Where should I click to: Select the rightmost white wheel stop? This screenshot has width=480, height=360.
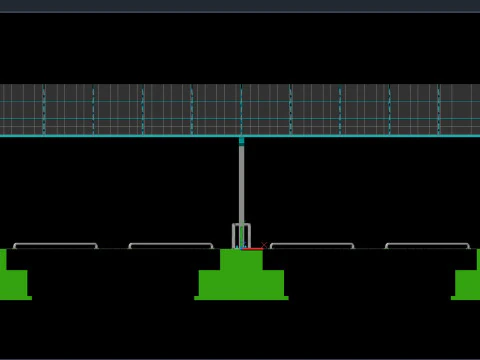[x=427, y=246]
